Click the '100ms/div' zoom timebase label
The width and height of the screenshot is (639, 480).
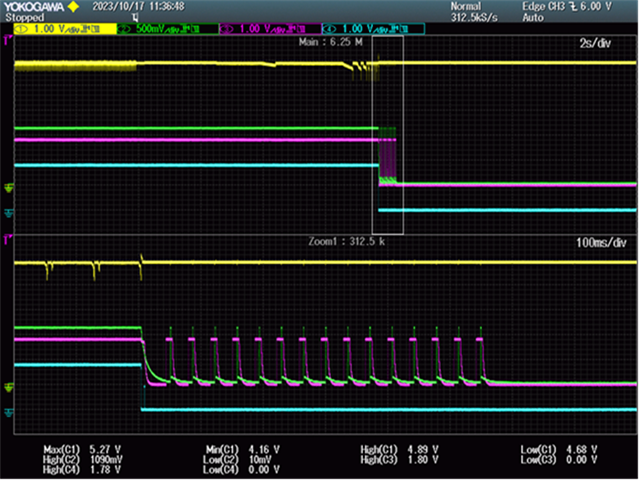coord(601,243)
